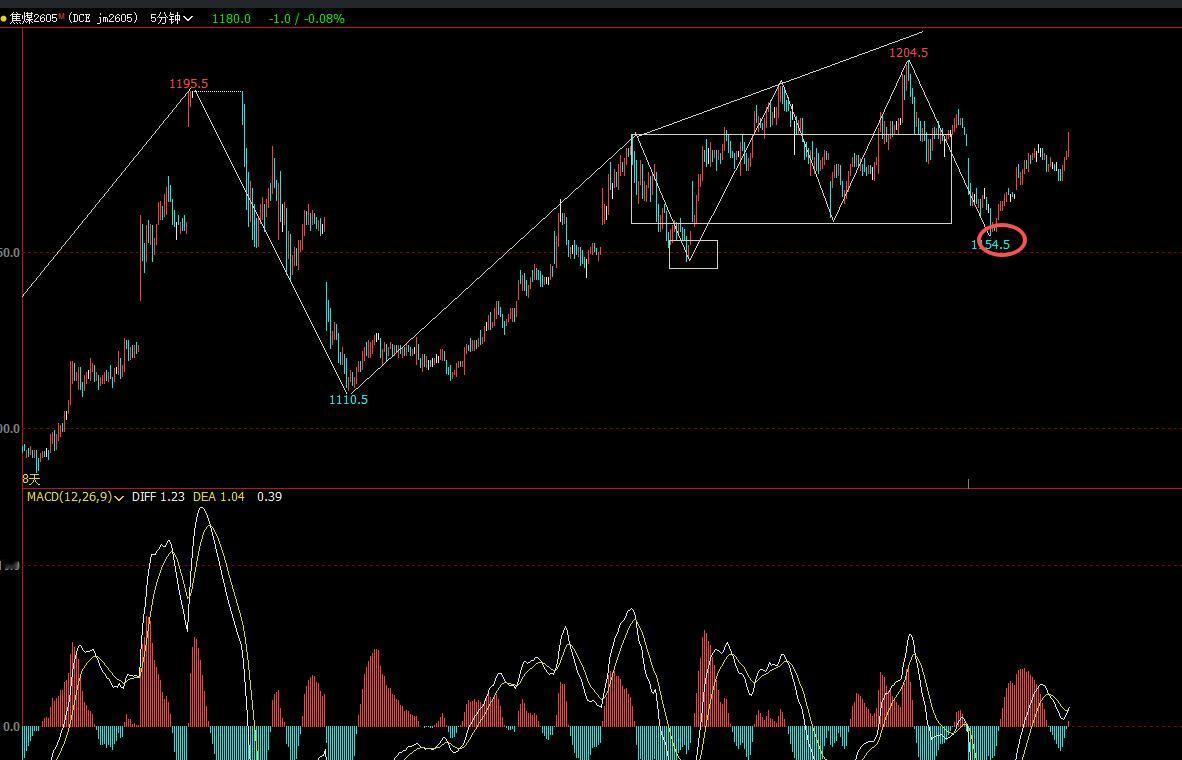
Task: Click the DIFF 1.23 readout
Action: [x=158, y=497]
